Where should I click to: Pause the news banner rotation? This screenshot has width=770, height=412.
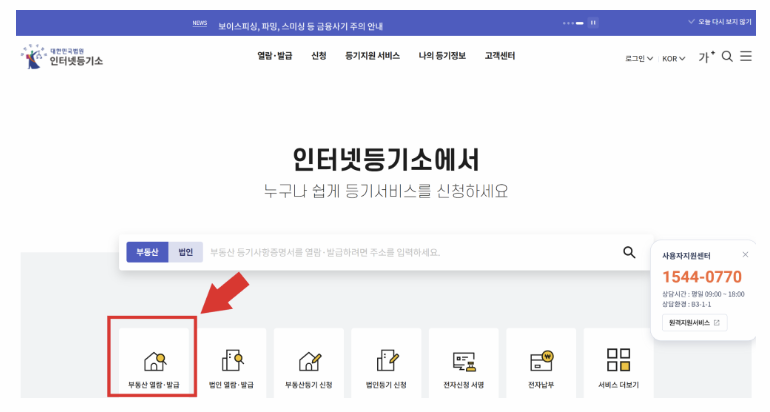593,23
